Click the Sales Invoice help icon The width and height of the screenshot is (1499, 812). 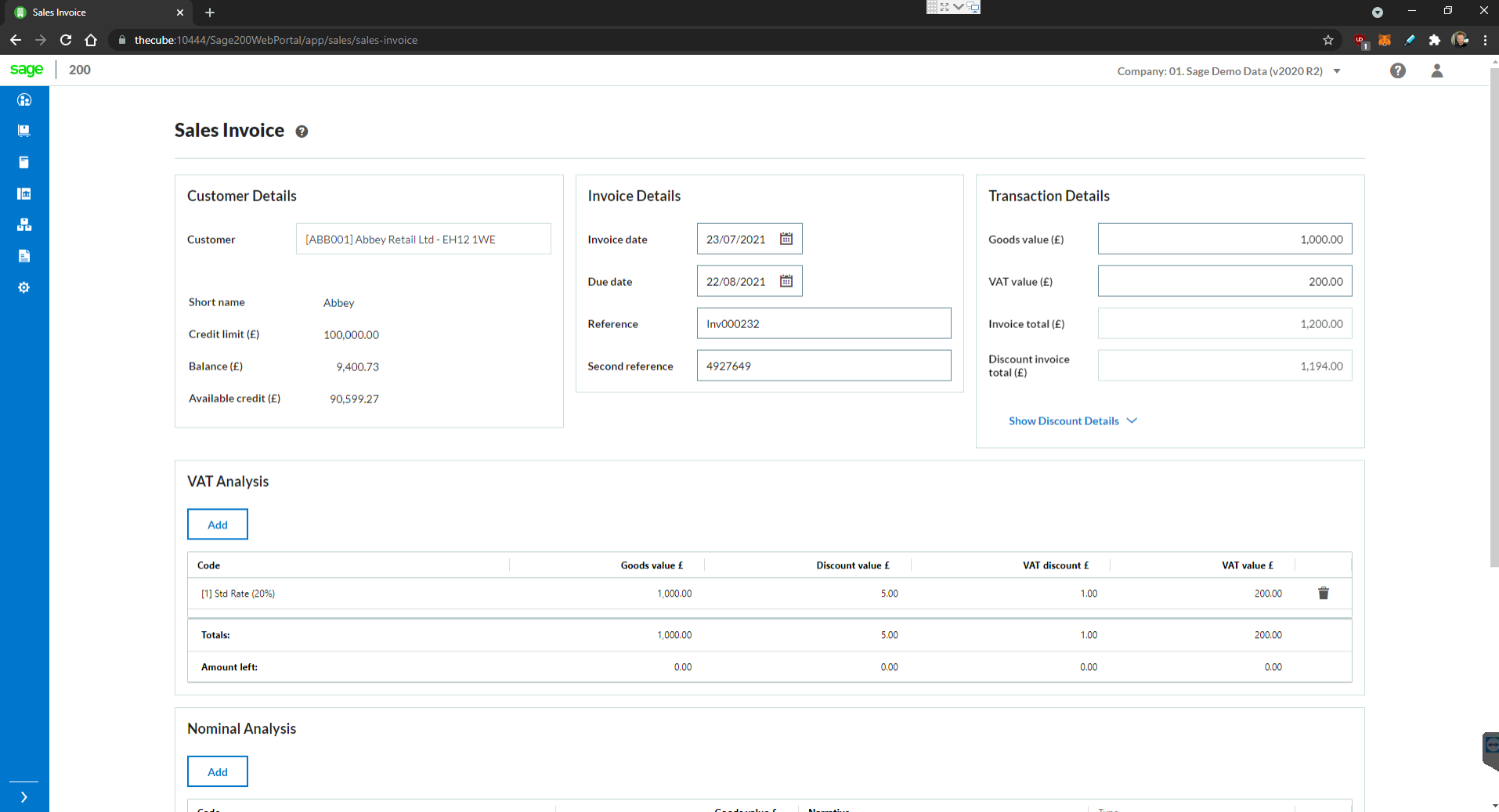pyautogui.click(x=302, y=132)
